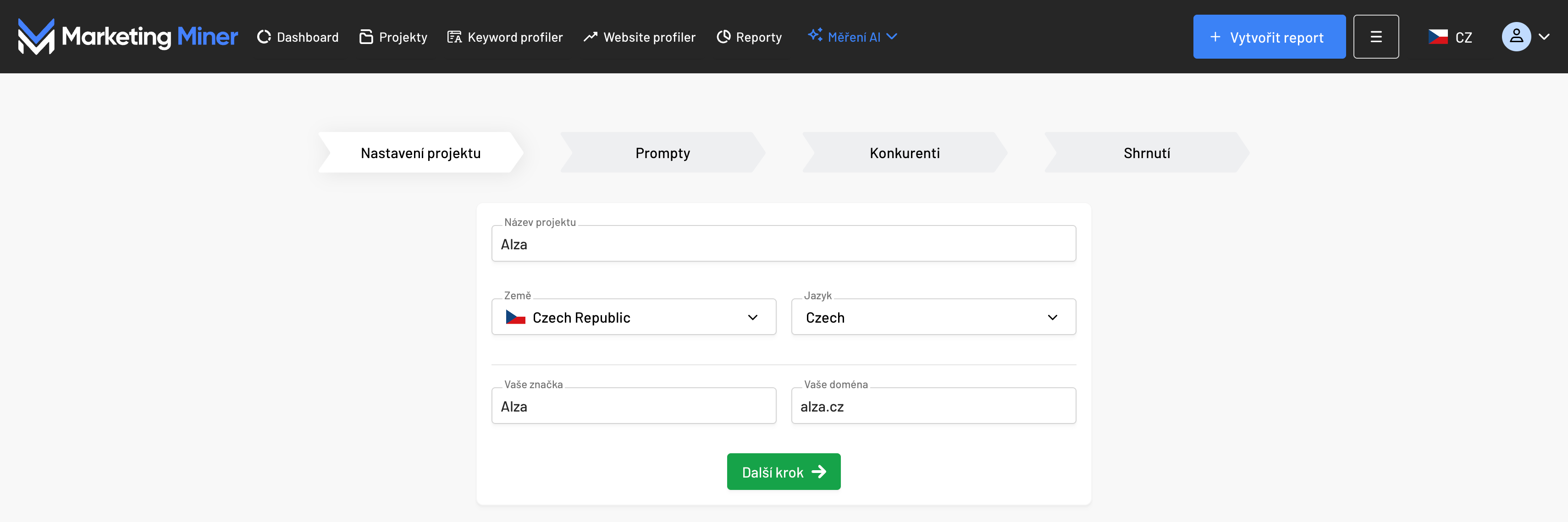Expand the Měření AI dropdown menu
Viewport: 1568px width, 522px height.
click(x=852, y=37)
